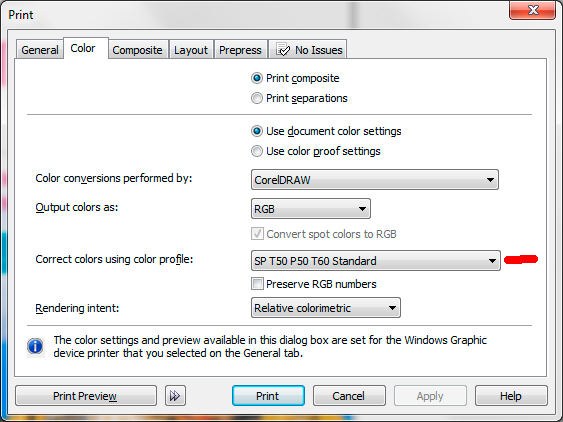This screenshot has height=422, width=563.
Task: Expand the Rendering intent dropdown
Action: click(326, 308)
